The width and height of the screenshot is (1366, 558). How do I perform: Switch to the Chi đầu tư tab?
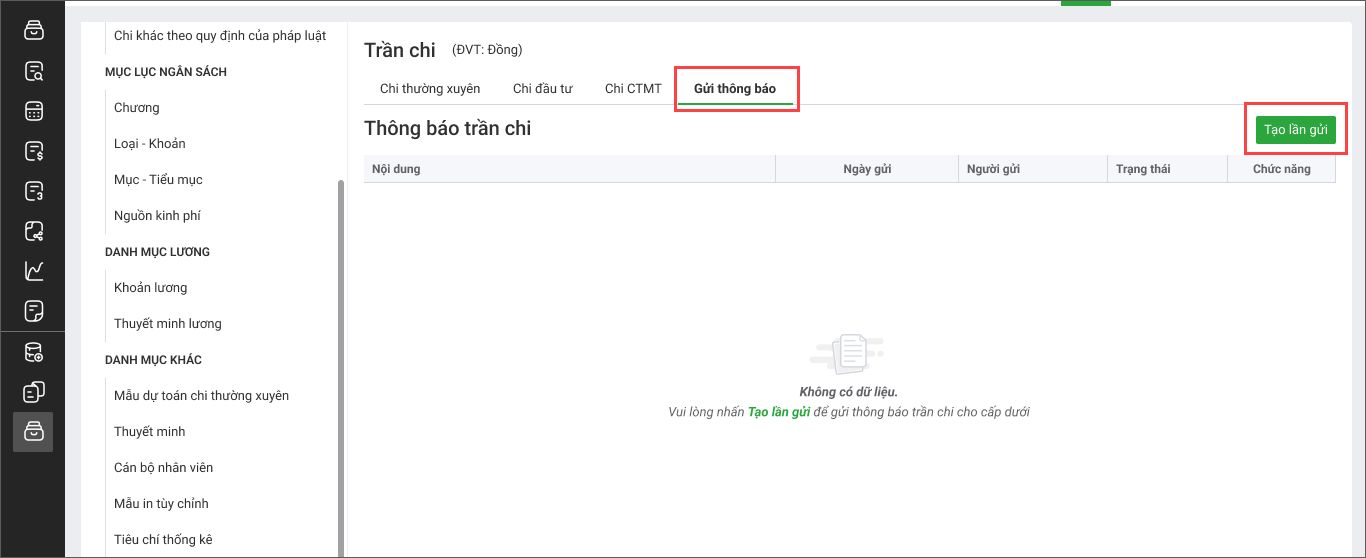[x=543, y=88]
